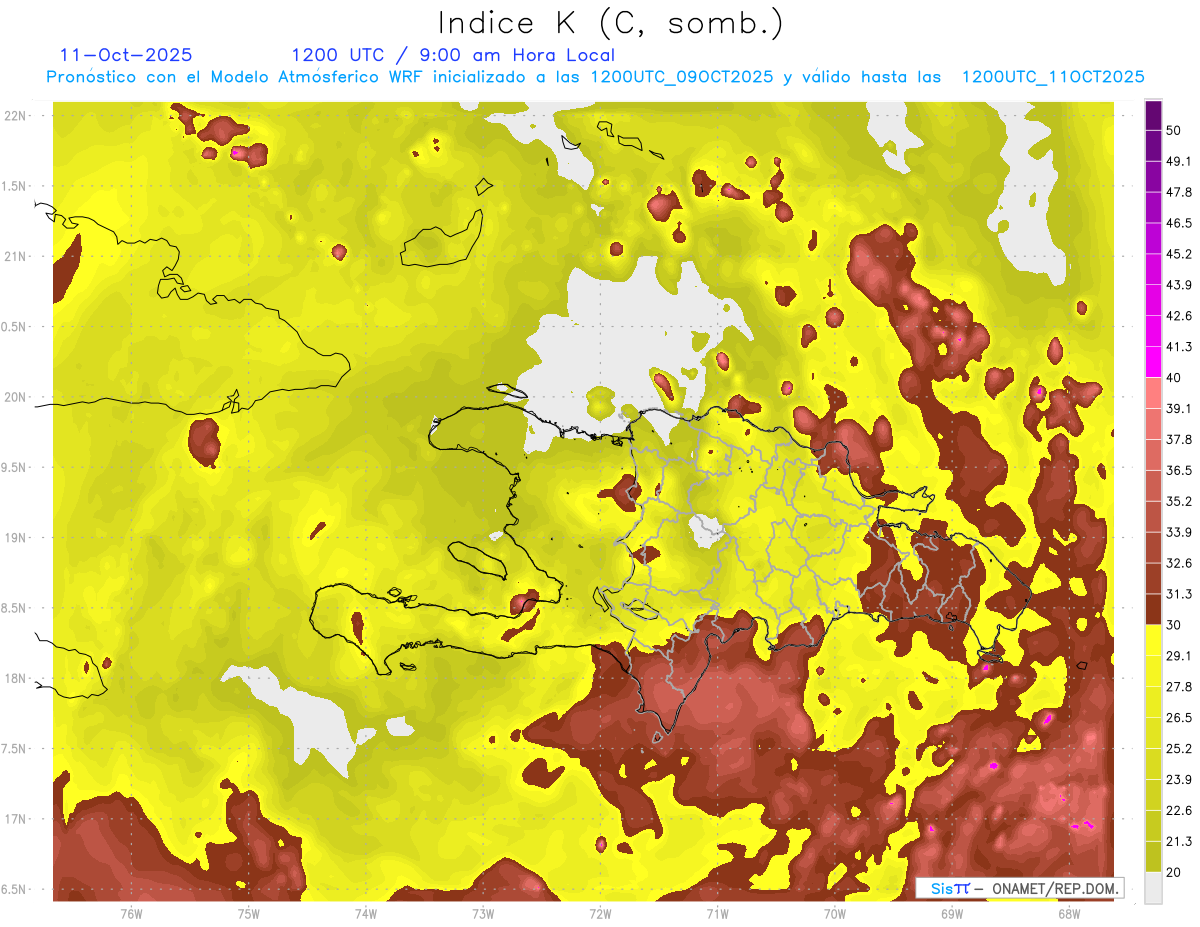Click the 22N latitude axis label
This screenshot has height=927, width=1200.
coord(17,116)
